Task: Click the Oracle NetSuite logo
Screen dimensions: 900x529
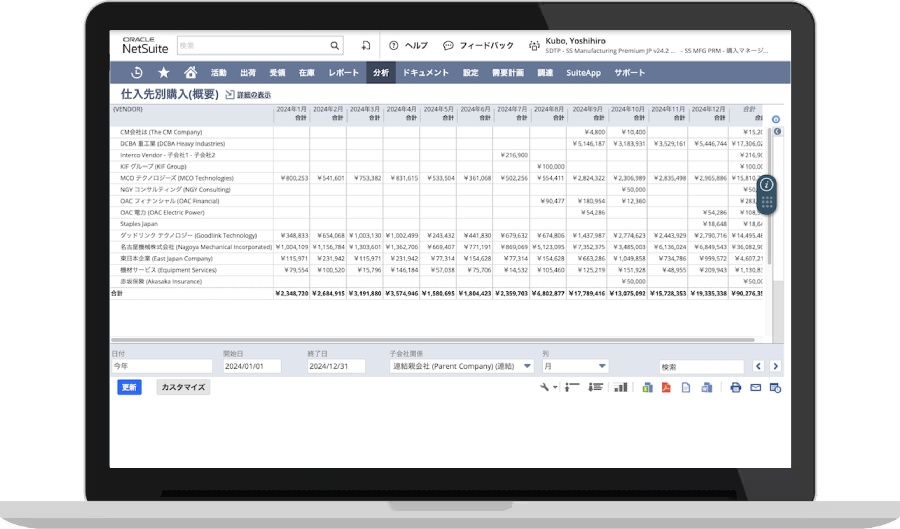Action: pyautogui.click(x=145, y=46)
